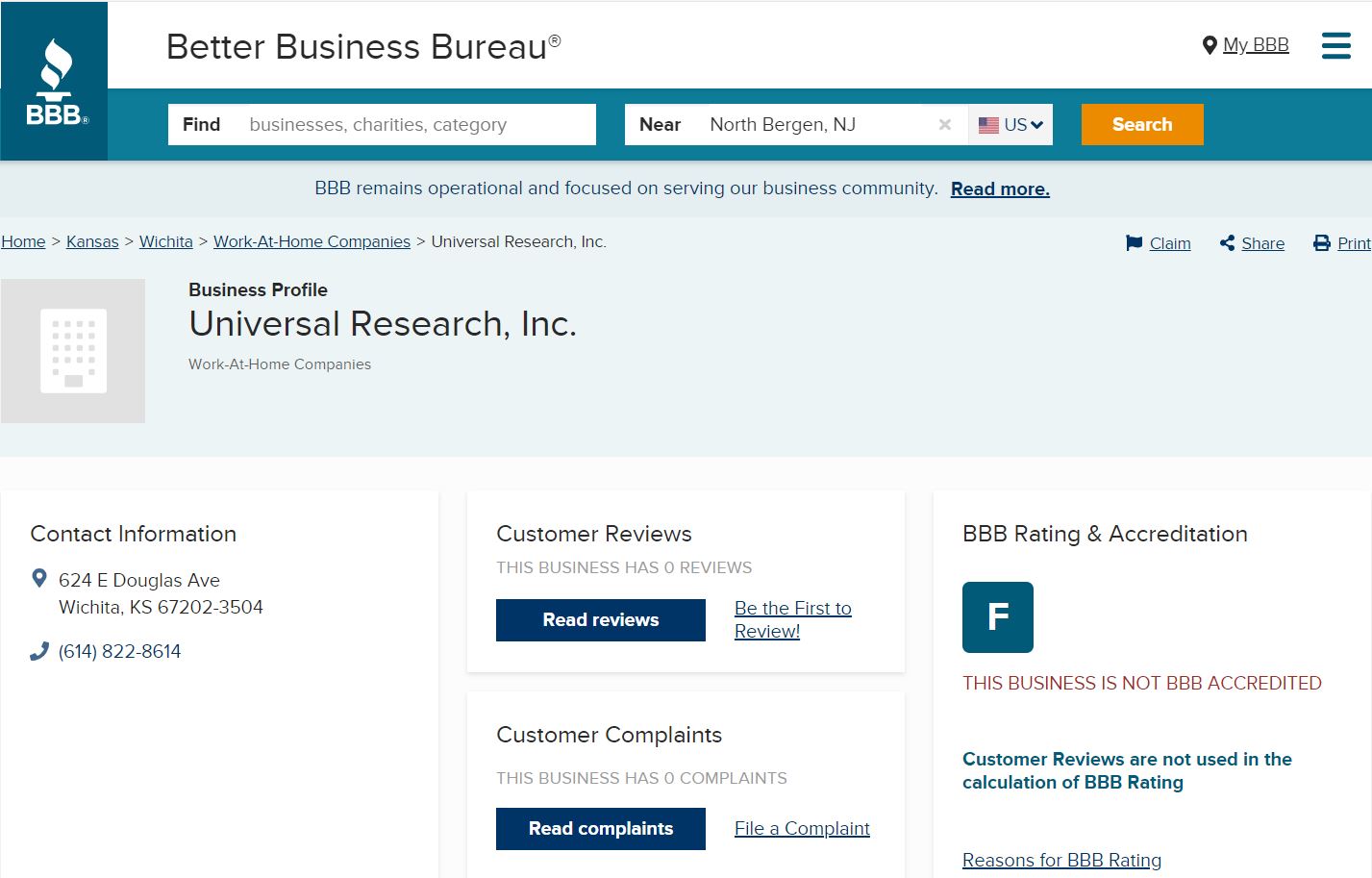Image resolution: width=1372 pixels, height=878 pixels.
Task: Clear the Near location with the X icon
Action: click(x=945, y=125)
